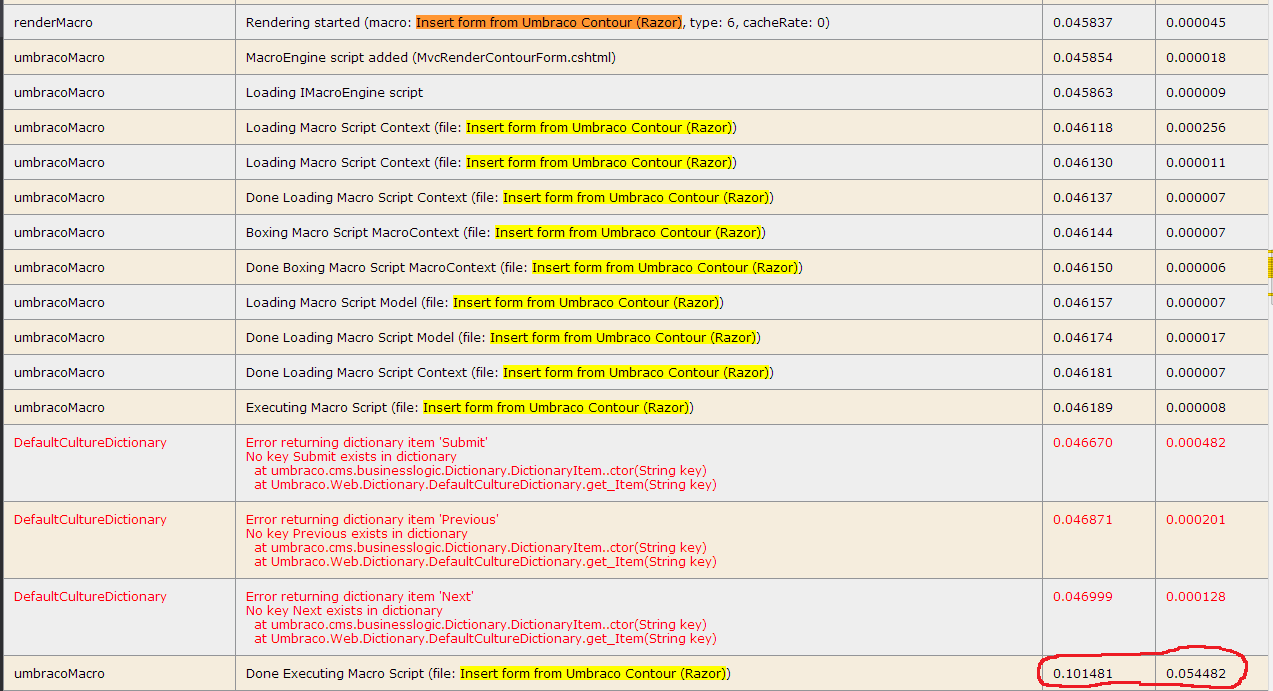This screenshot has width=1273, height=691.
Task: Click 'No key Next exists in dictionary' line
Action: pyautogui.click(x=344, y=610)
